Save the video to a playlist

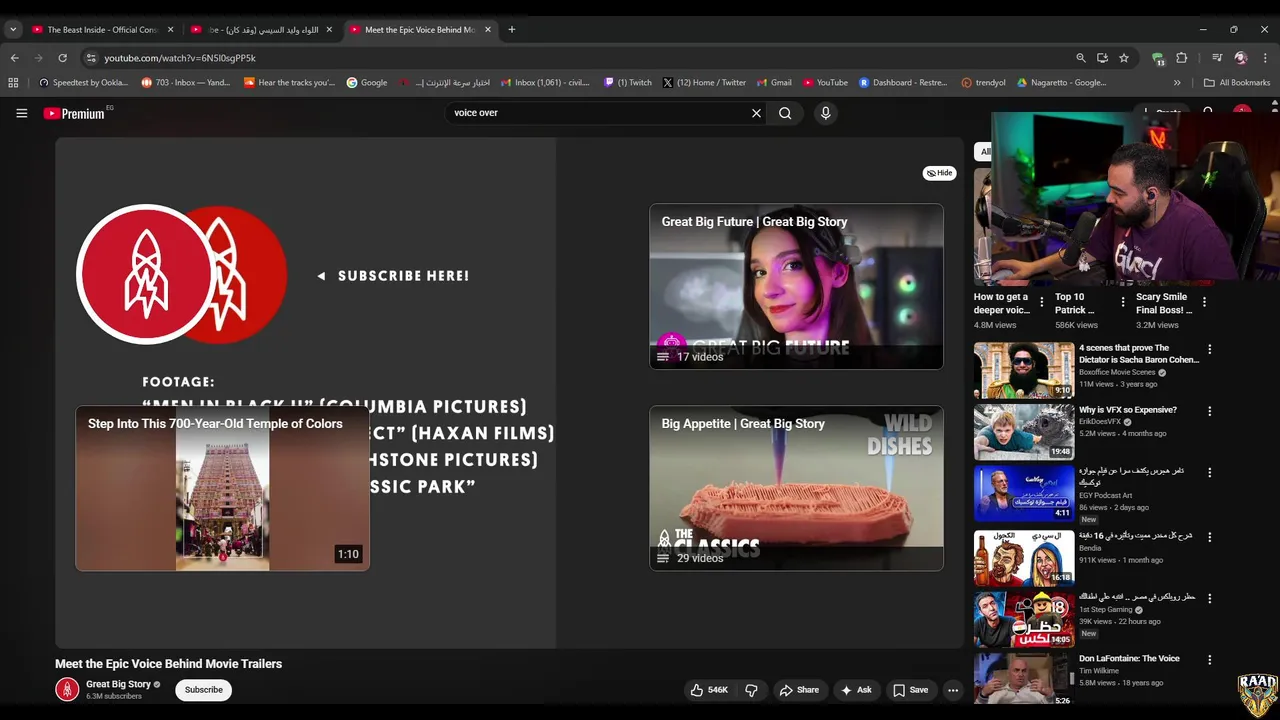(x=910, y=690)
